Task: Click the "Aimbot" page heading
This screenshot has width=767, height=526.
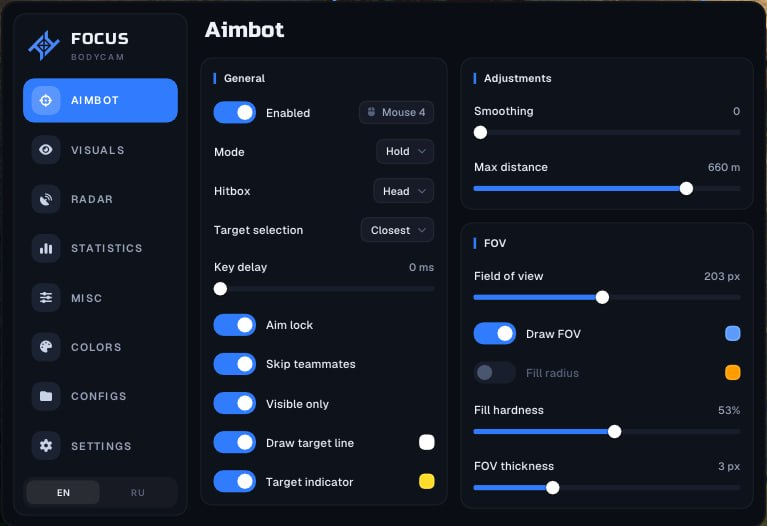Action: (245, 30)
